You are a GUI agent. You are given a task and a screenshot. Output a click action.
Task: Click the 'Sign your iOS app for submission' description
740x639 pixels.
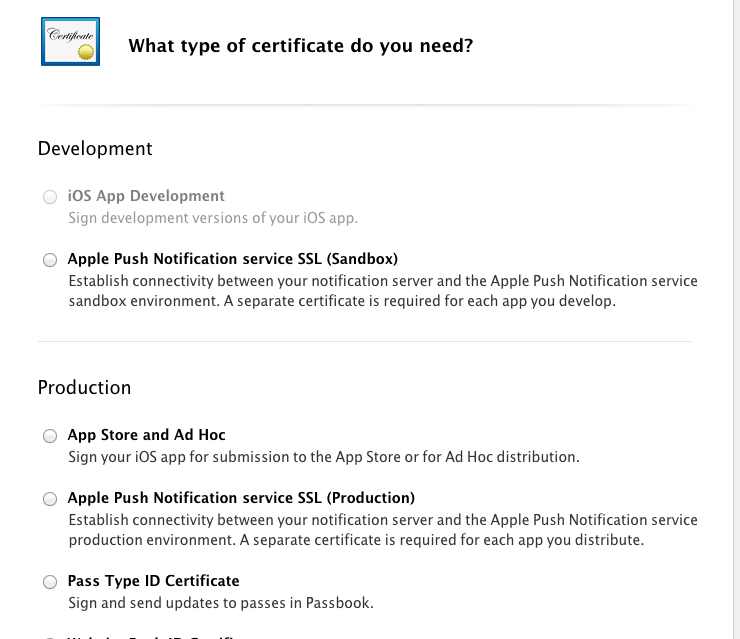pos(324,457)
